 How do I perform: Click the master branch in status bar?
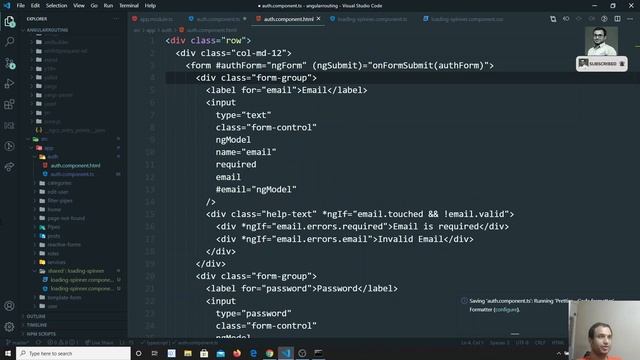[18, 343]
